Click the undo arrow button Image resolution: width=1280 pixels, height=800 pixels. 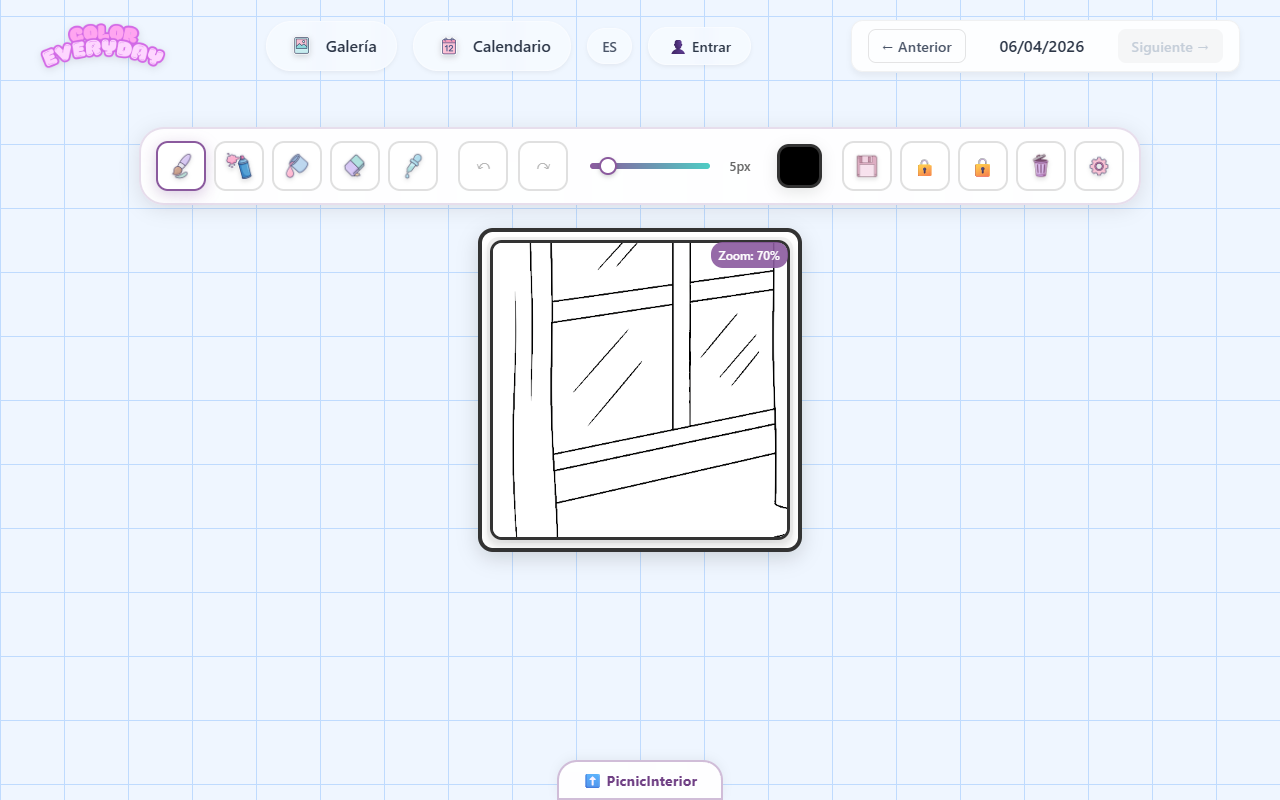483,166
